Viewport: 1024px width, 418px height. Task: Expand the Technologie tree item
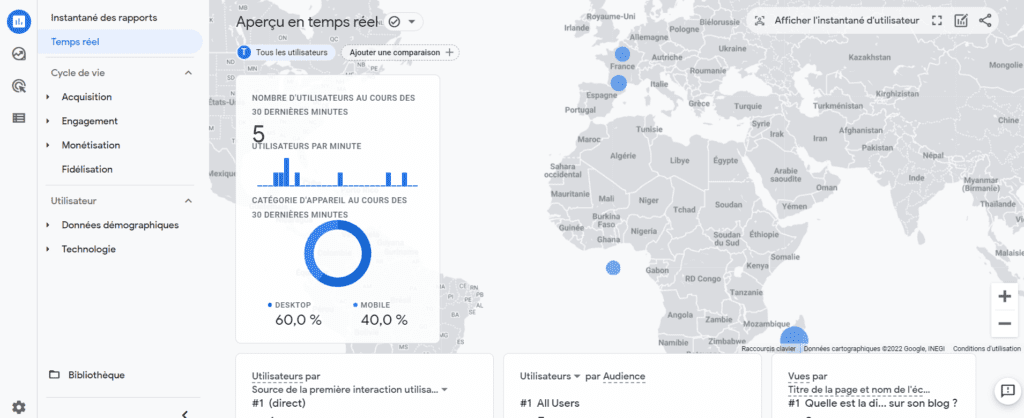(48, 249)
